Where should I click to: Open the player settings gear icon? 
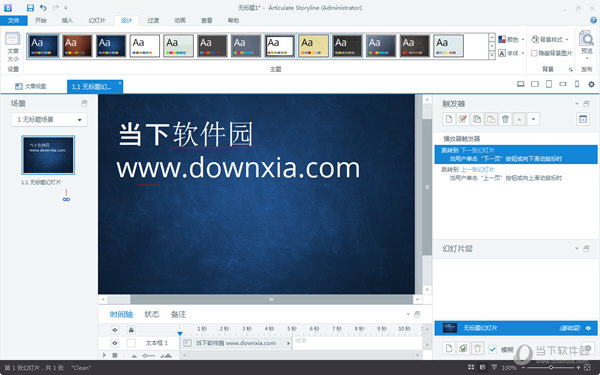[591, 84]
